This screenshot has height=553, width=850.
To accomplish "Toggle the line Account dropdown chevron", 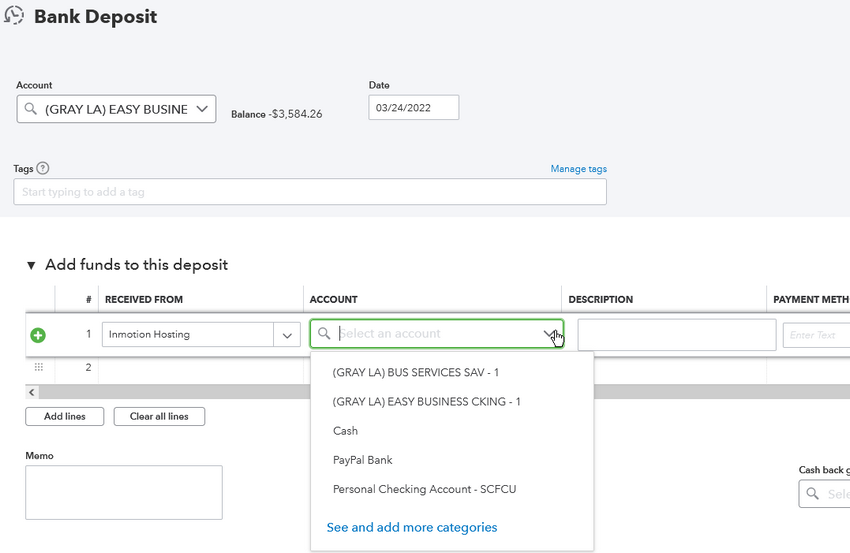I will (x=549, y=334).
